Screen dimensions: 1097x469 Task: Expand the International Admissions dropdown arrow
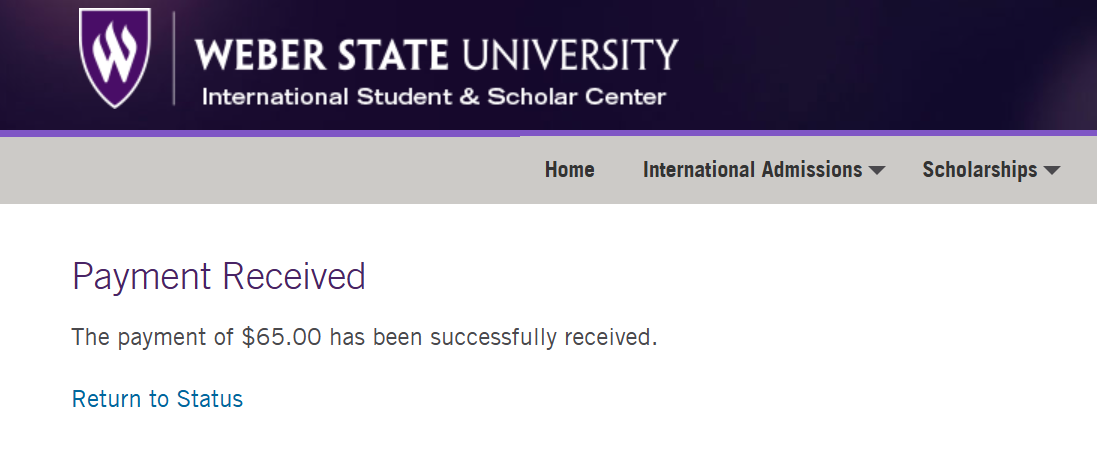pyautogui.click(x=877, y=170)
